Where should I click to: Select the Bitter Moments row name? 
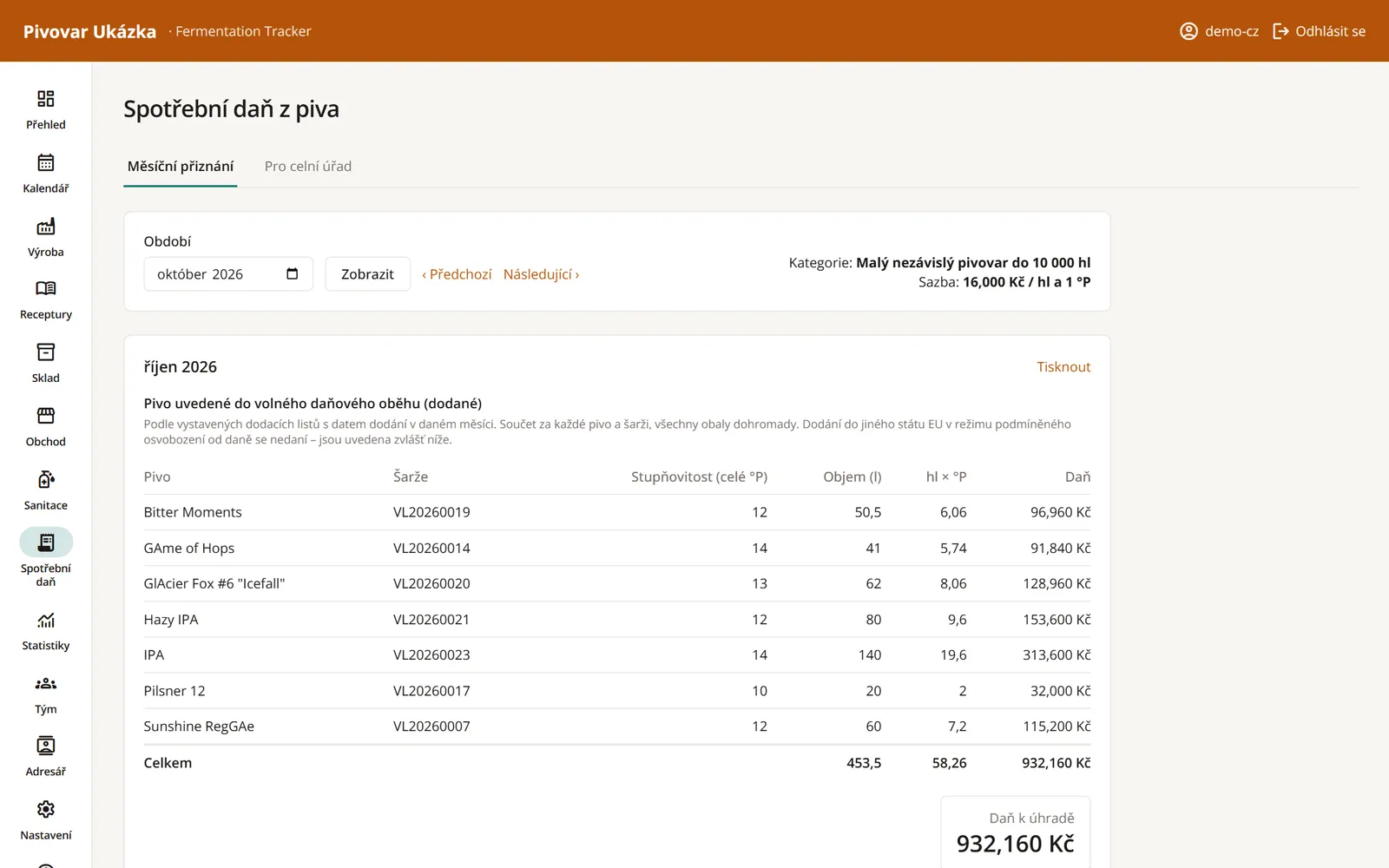(193, 512)
